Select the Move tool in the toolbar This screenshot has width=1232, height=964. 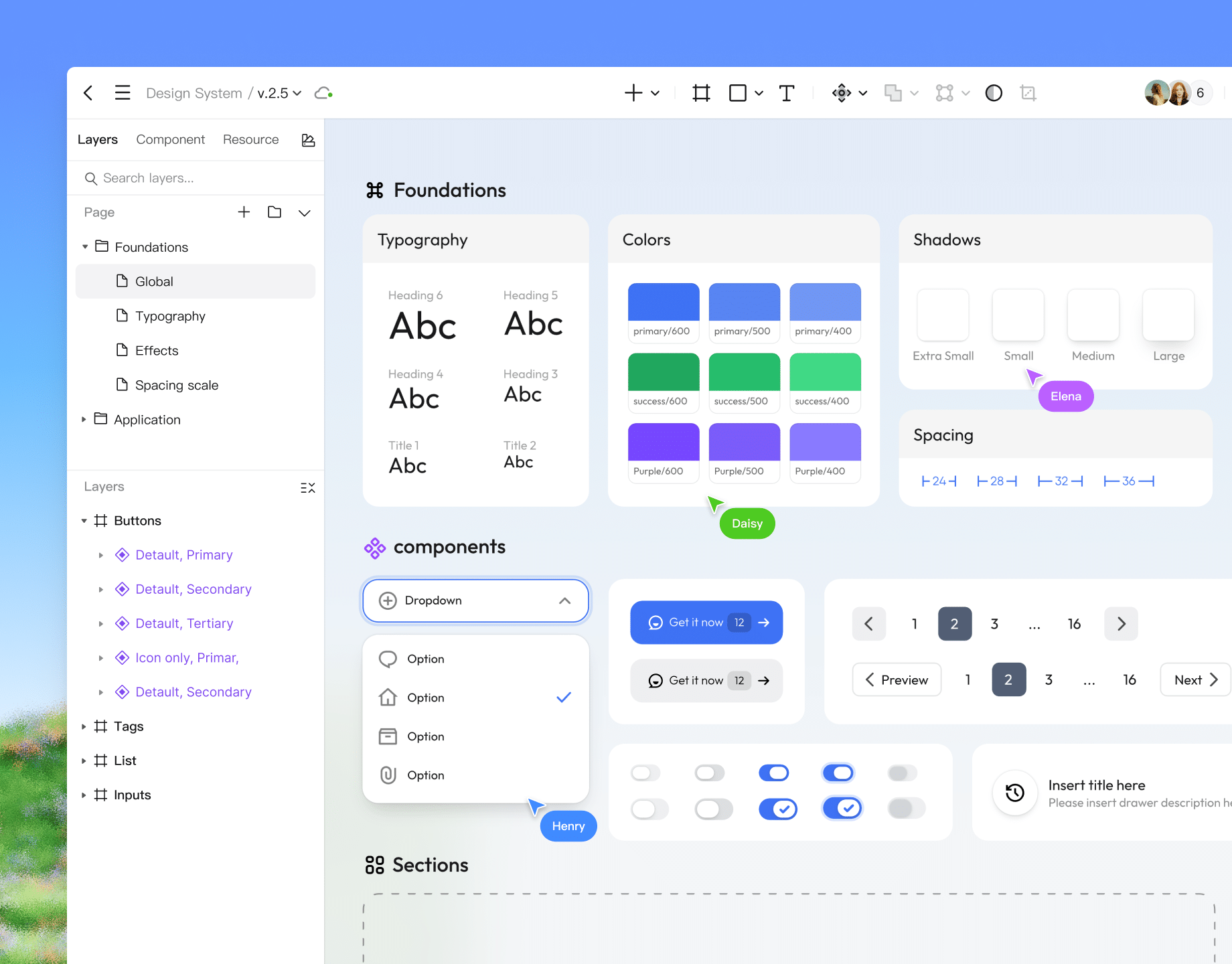(842, 92)
